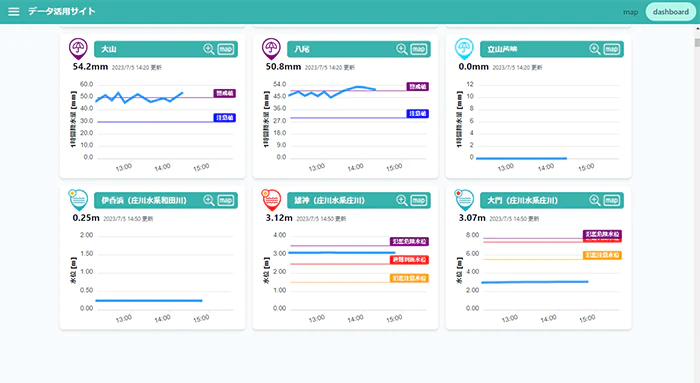This screenshot has width=700, height=383.
Task: Open map for the 3.12m water level card
Action: [418, 200]
